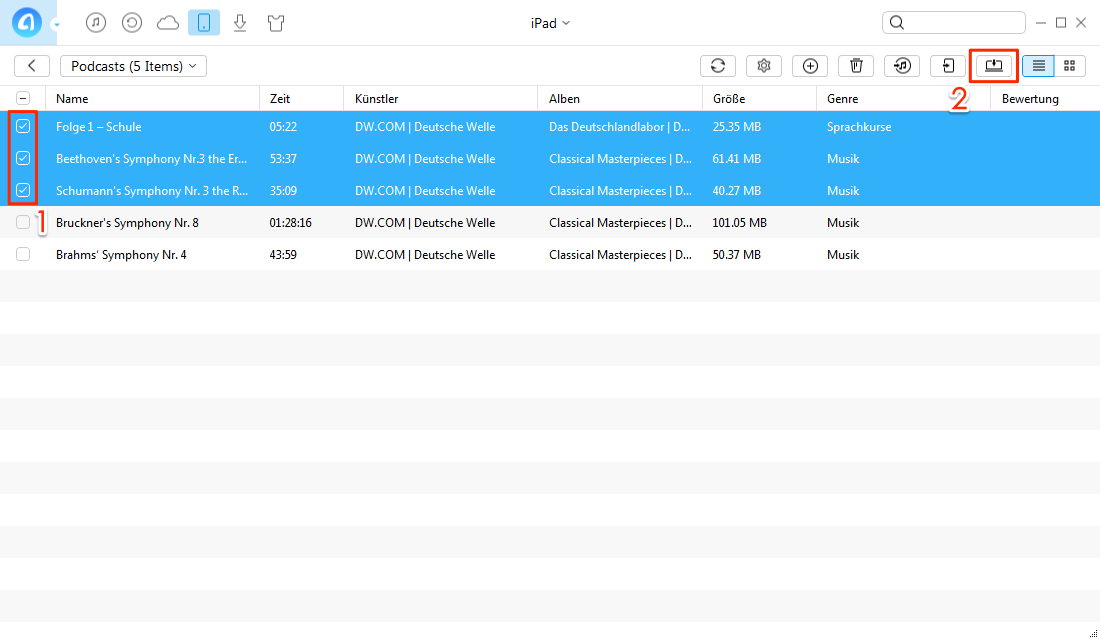Open the iTunes library music icon

(96, 22)
